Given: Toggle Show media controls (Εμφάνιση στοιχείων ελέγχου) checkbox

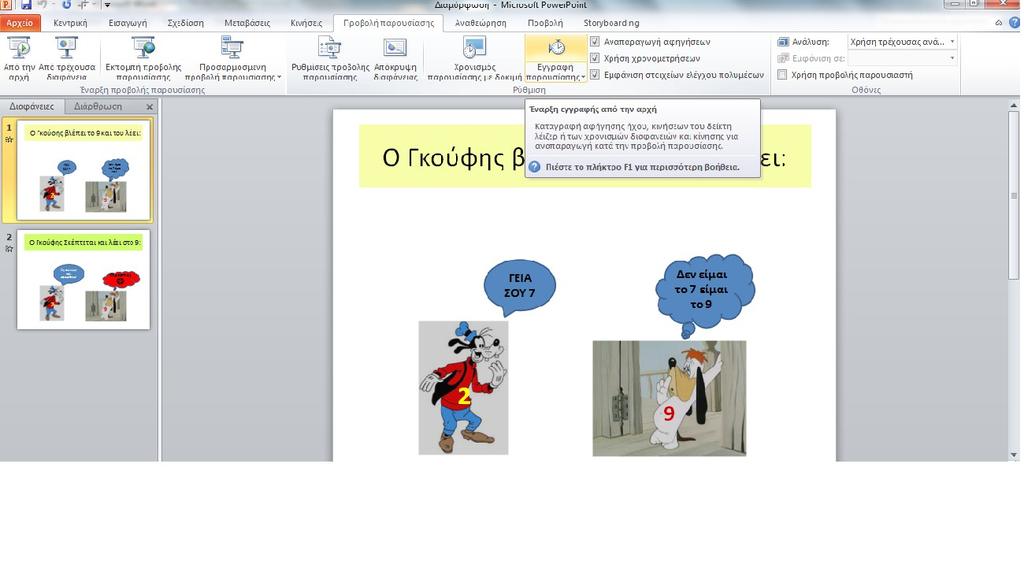Looking at the screenshot, I should click(x=595, y=74).
